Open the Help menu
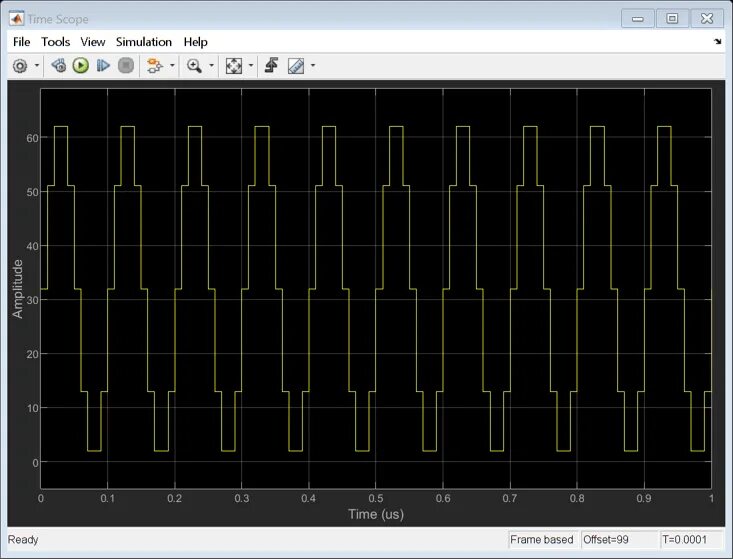This screenshot has height=559, width=733. [x=195, y=42]
